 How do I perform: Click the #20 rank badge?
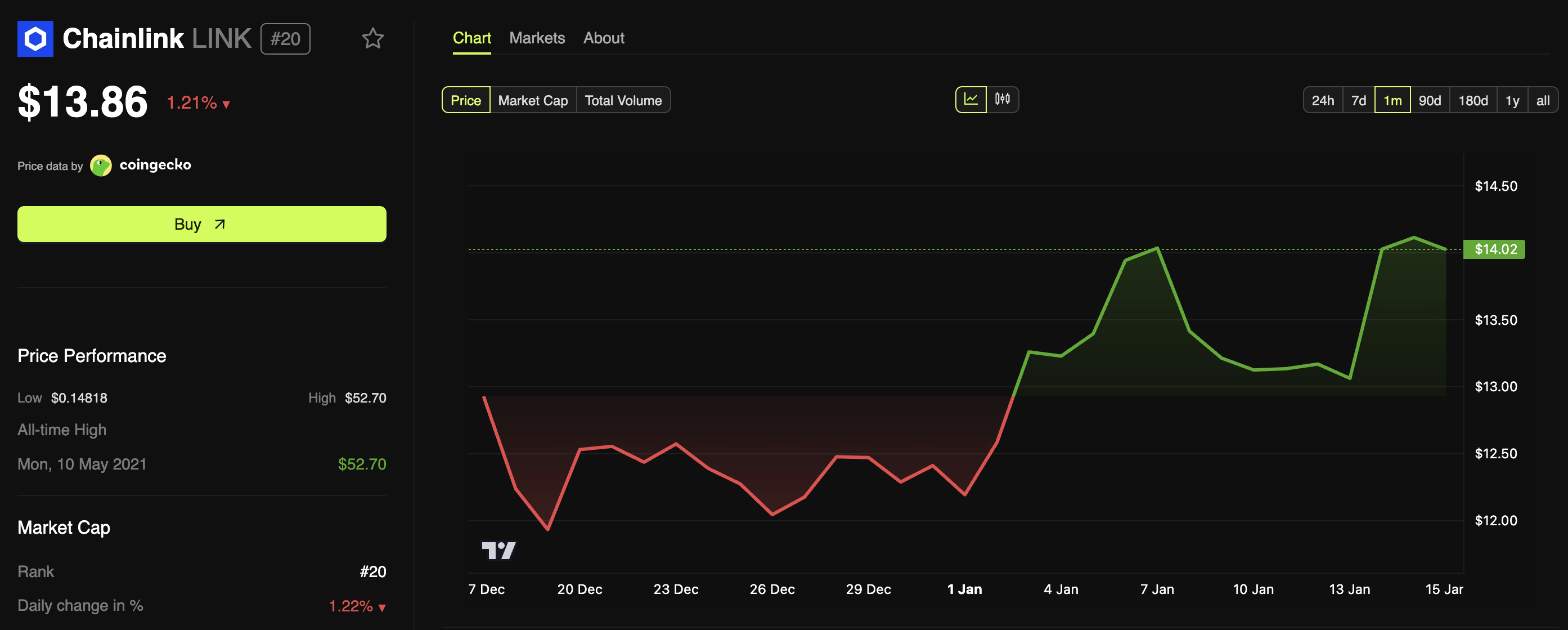tap(285, 39)
